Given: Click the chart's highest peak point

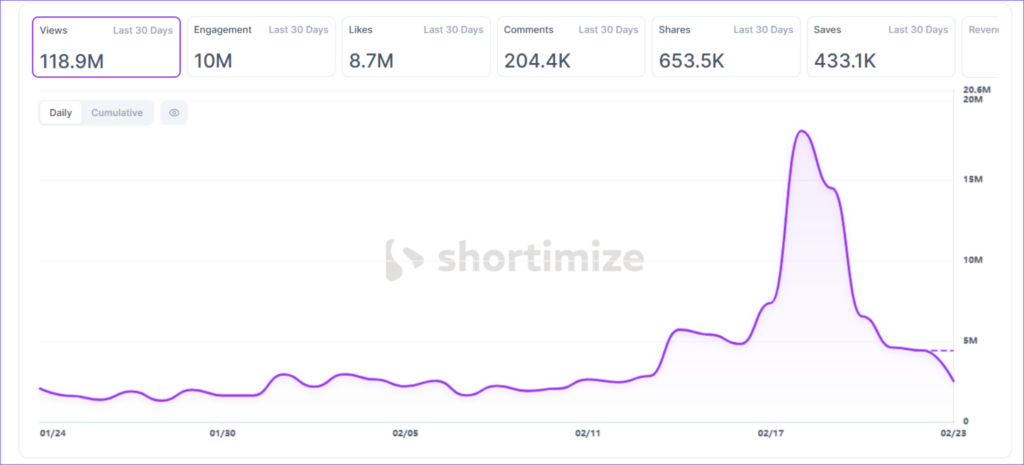Looking at the screenshot, I should click(801, 131).
